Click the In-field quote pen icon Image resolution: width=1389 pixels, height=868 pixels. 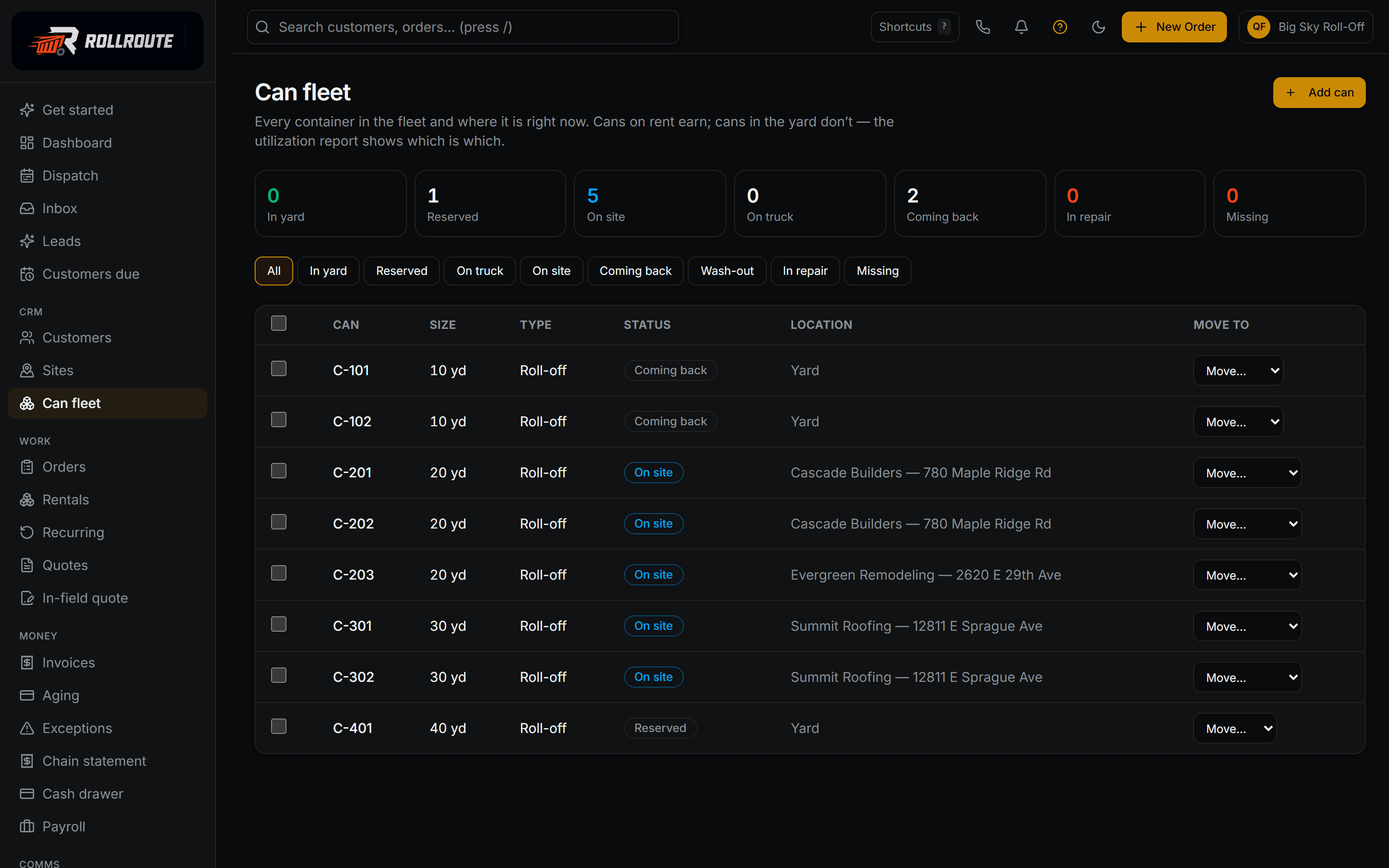pyautogui.click(x=27, y=597)
